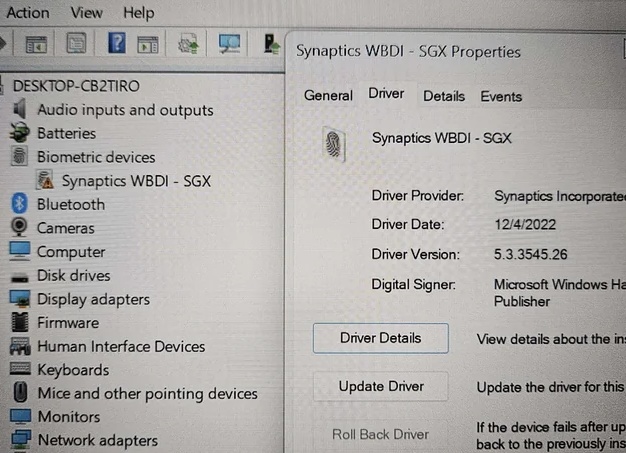Select the Driver tab
The image size is (626, 453).
(386, 94)
